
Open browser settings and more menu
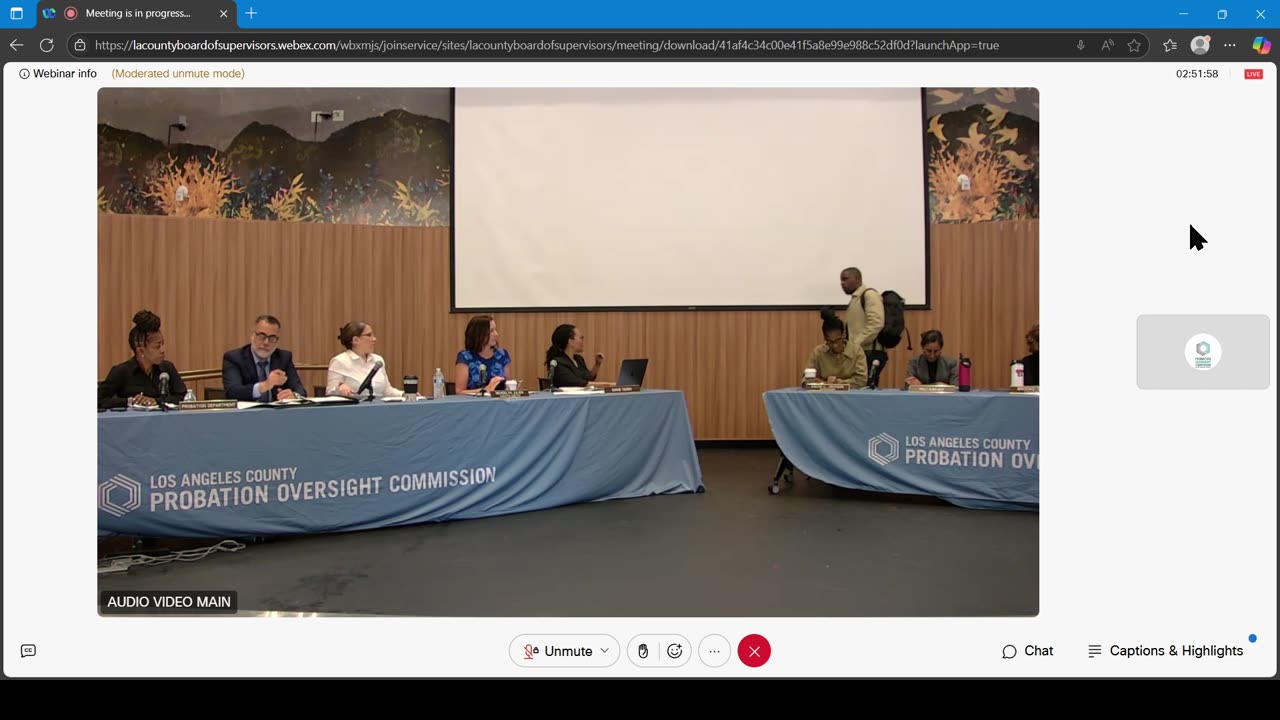click(1230, 45)
